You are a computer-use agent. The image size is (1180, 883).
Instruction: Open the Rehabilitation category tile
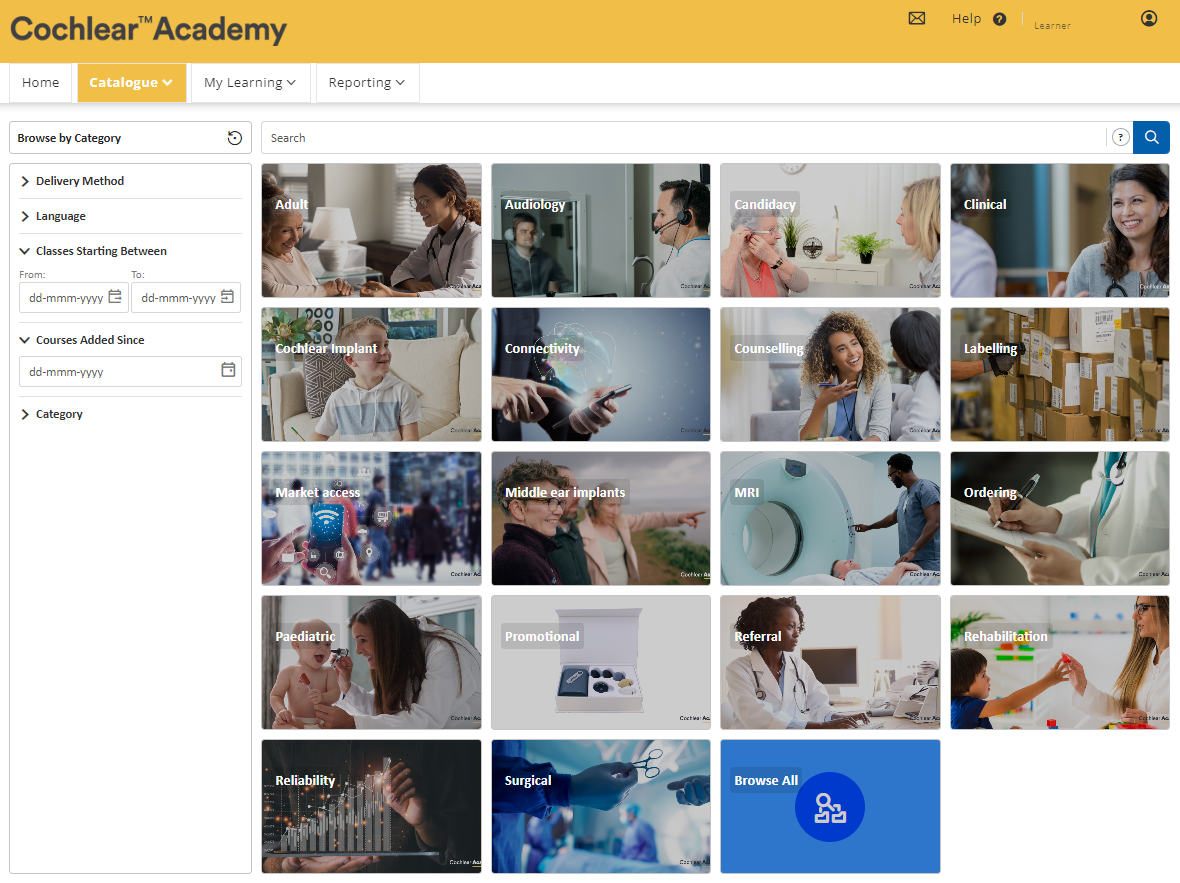[x=1060, y=662]
